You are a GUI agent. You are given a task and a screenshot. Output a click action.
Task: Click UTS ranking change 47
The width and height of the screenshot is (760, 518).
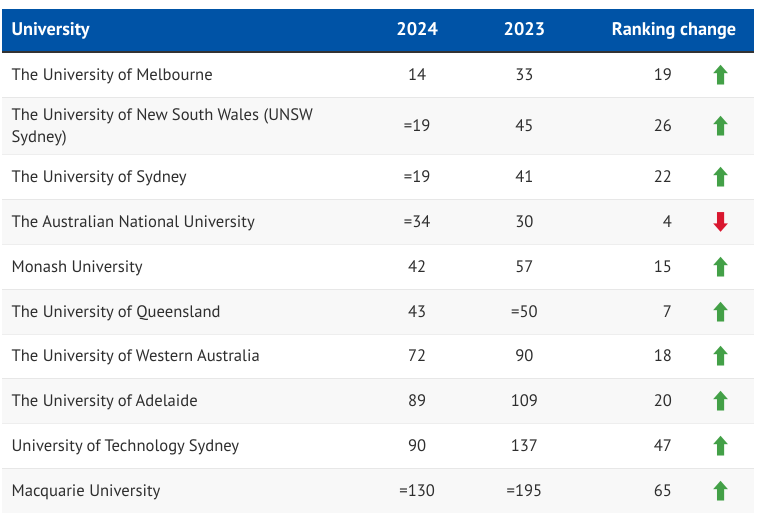[663, 445]
